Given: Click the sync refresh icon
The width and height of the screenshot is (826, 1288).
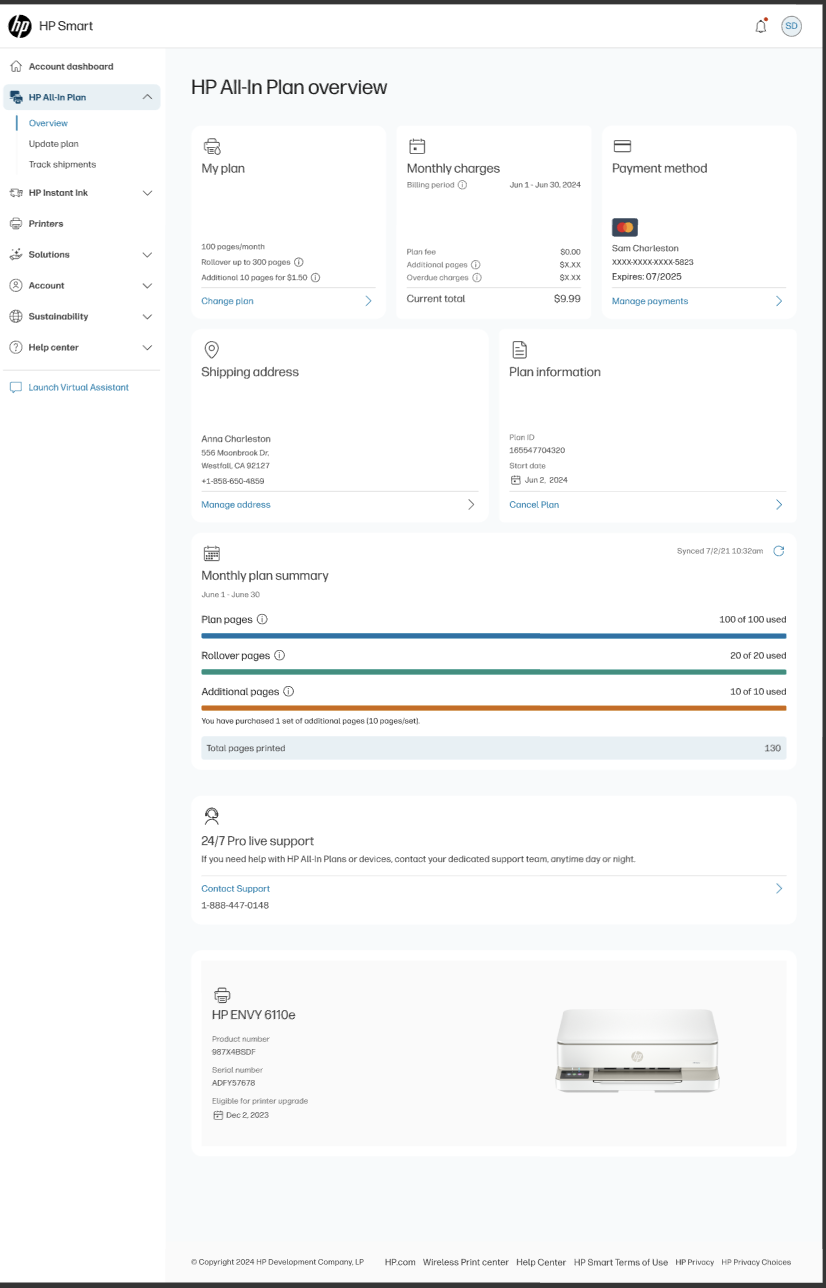Looking at the screenshot, I should pos(779,551).
